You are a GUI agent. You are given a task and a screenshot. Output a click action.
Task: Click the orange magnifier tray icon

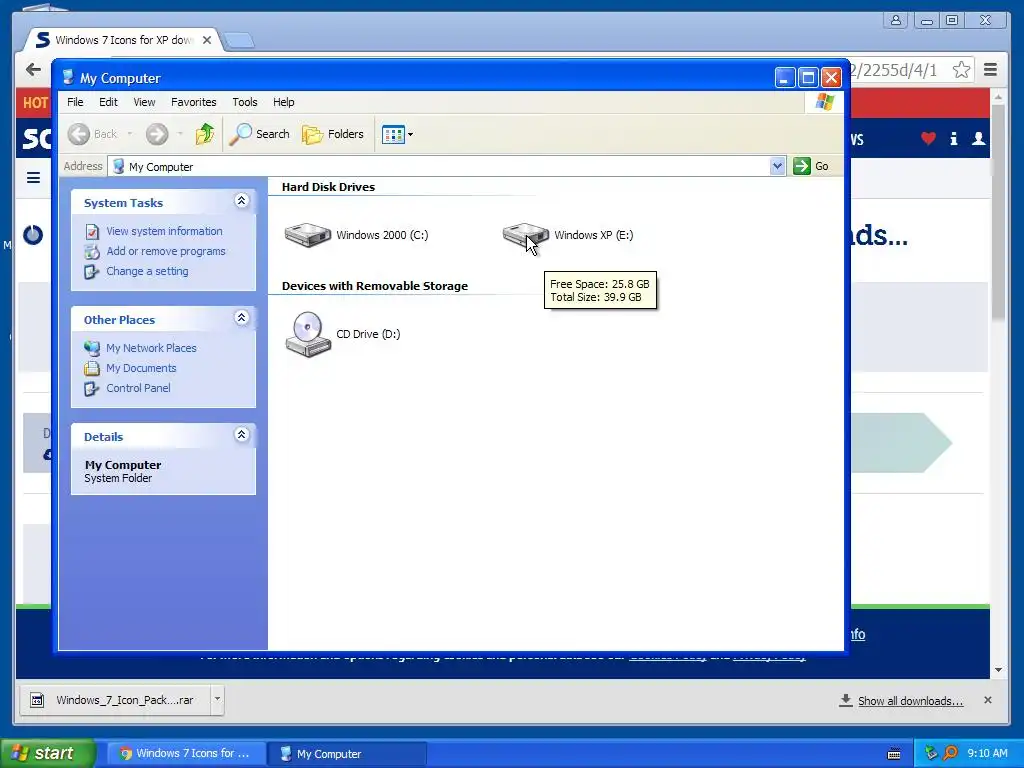click(950, 753)
